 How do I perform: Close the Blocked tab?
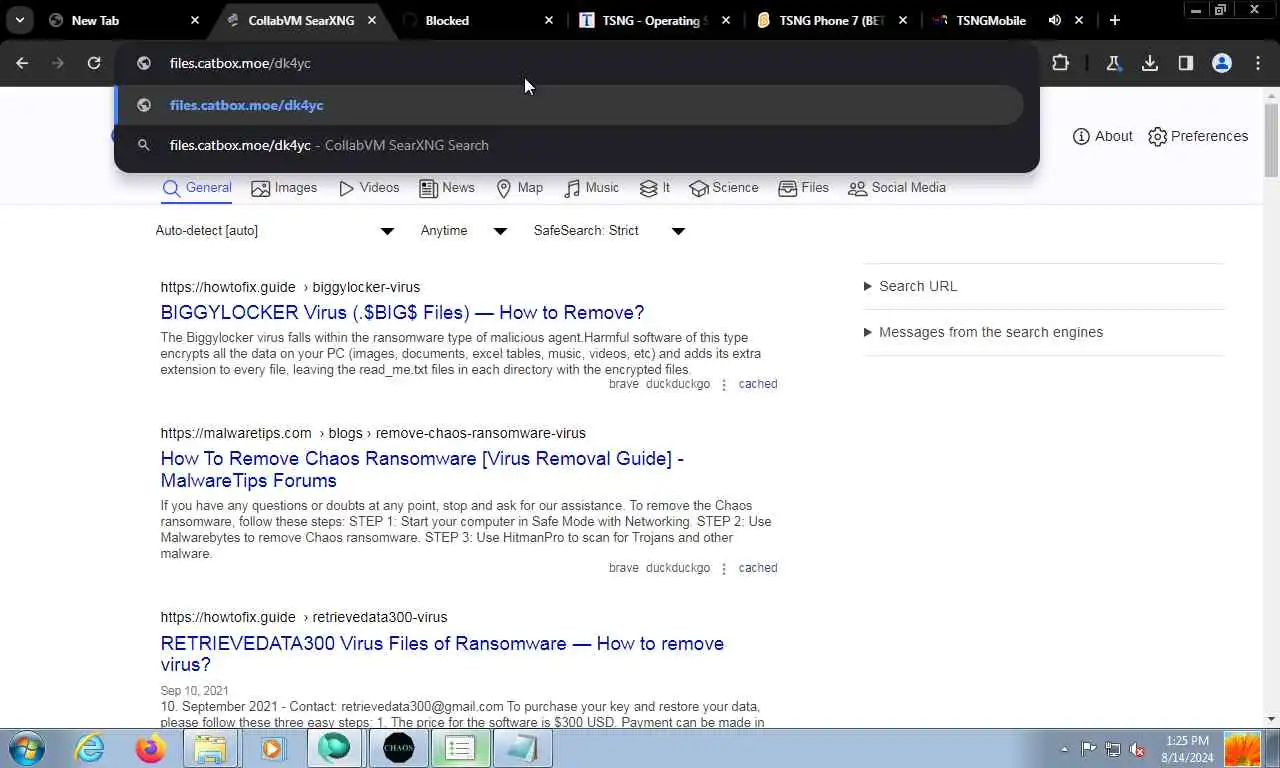click(x=549, y=20)
